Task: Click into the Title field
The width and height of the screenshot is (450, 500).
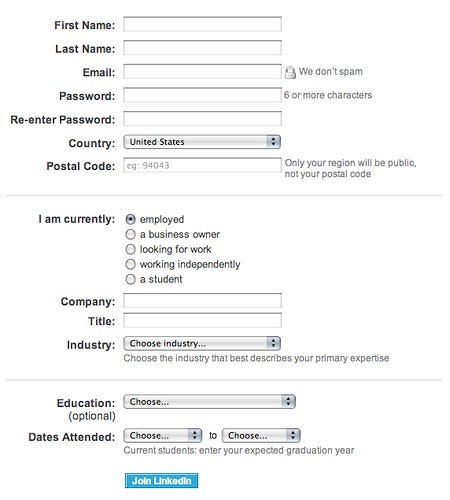Action: pyautogui.click(x=202, y=320)
